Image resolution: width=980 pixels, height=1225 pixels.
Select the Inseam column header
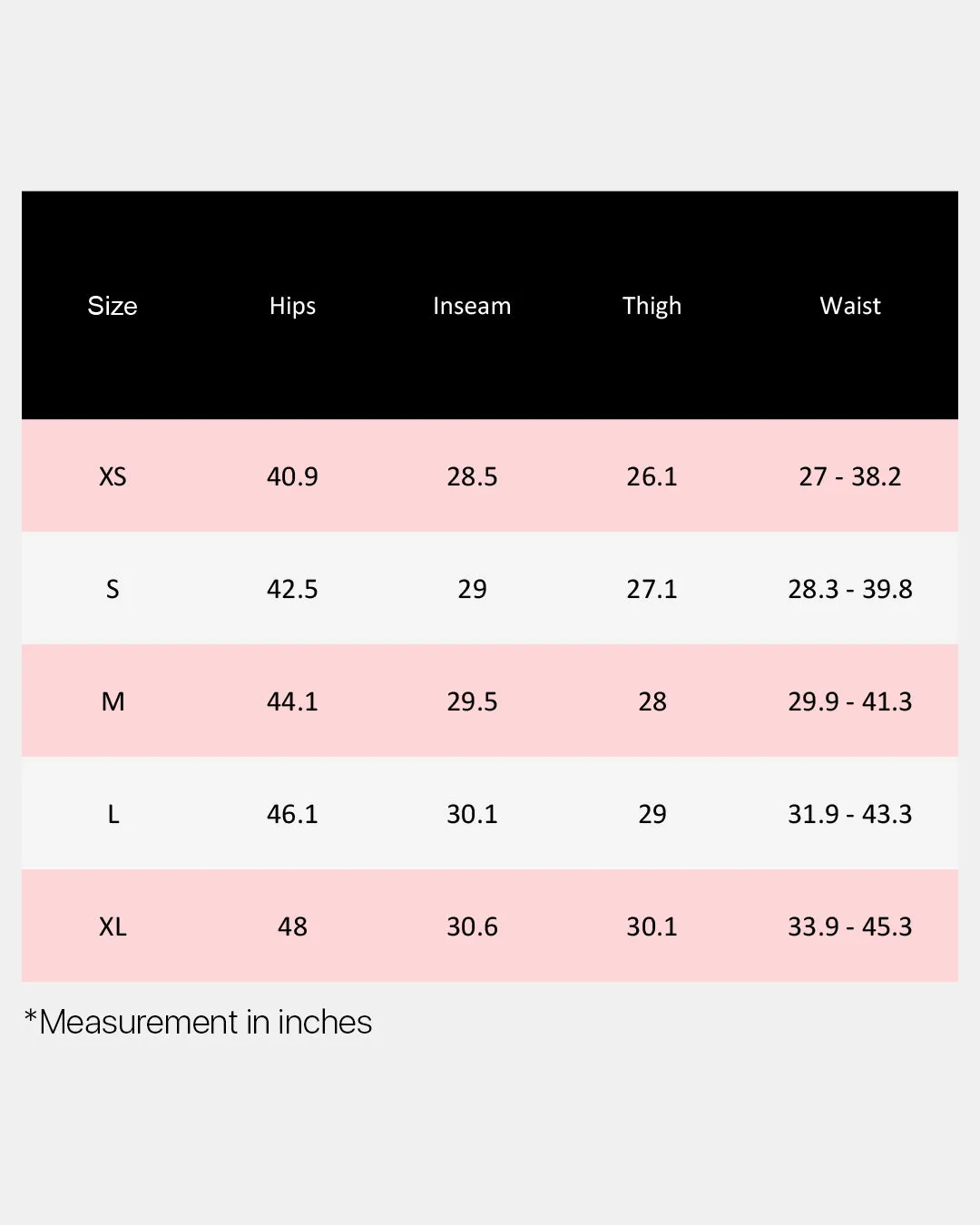[472, 306]
